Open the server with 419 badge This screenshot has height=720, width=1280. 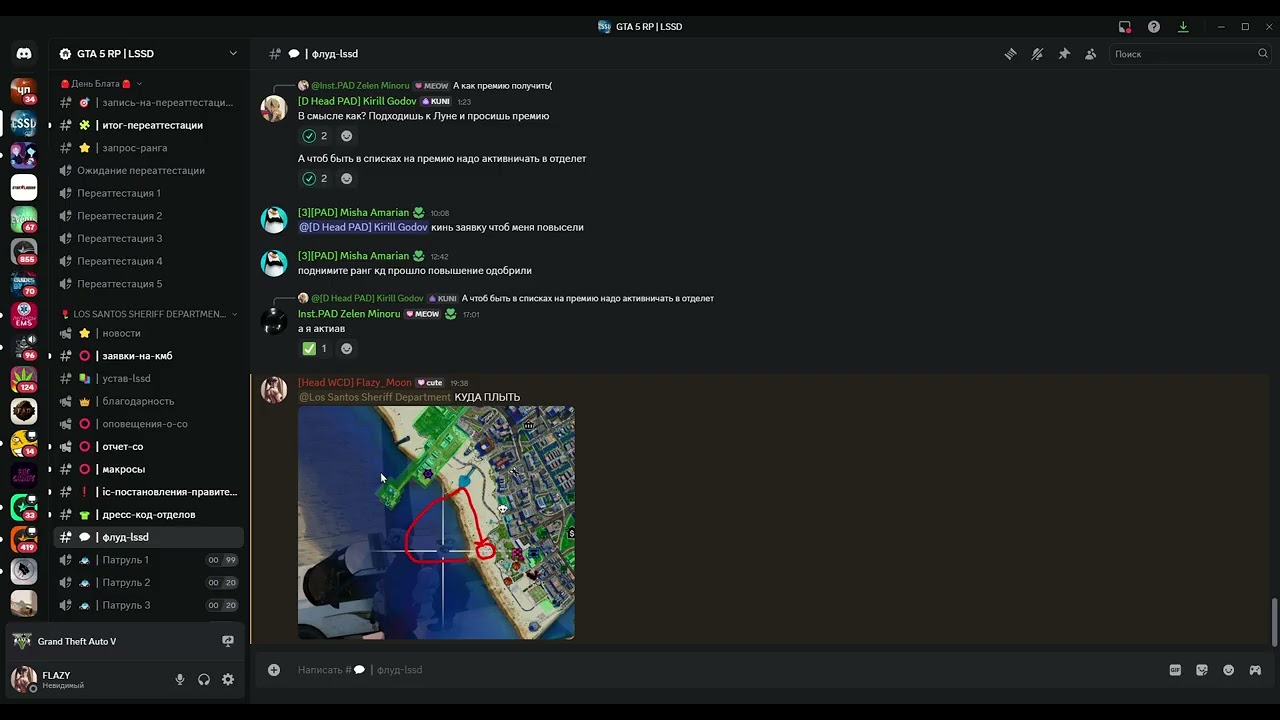24,538
